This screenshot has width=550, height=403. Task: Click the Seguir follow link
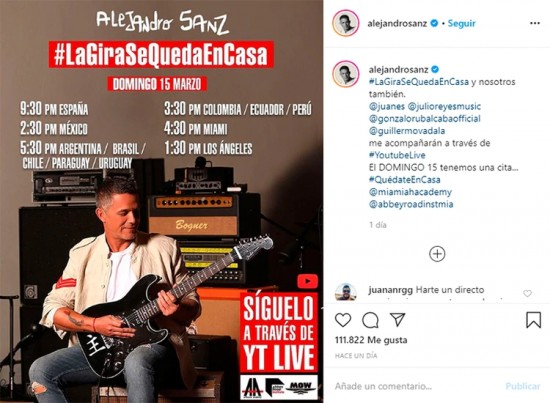(x=462, y=23)
